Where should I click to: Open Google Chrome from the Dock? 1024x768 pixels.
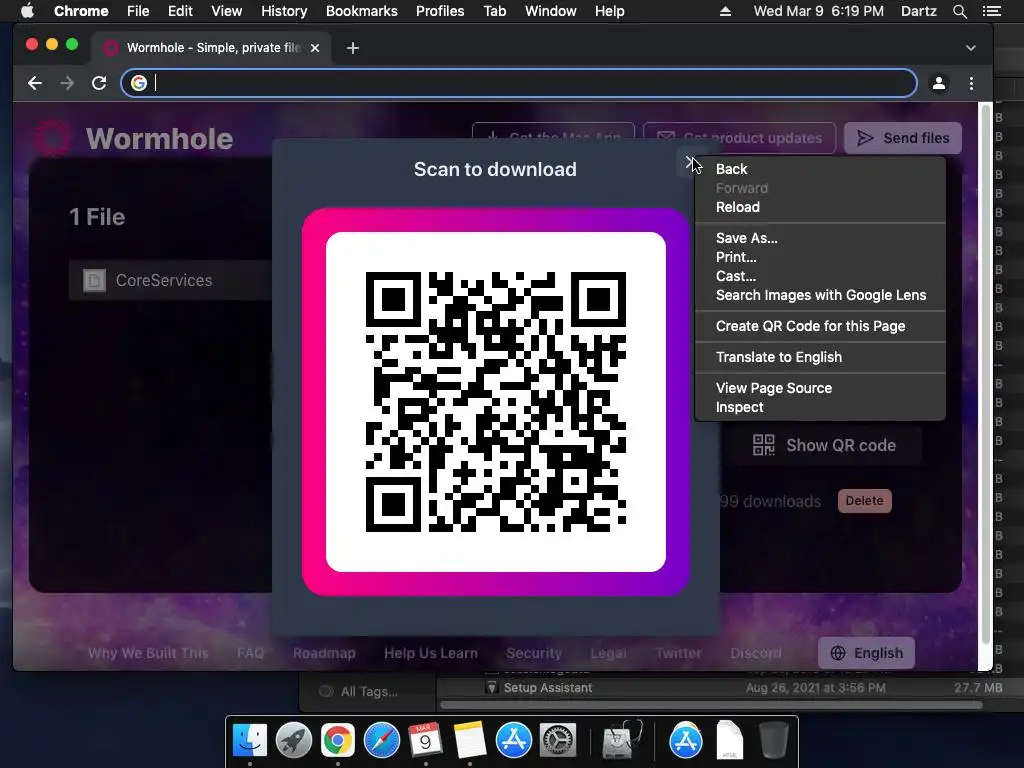click(338, 741)
